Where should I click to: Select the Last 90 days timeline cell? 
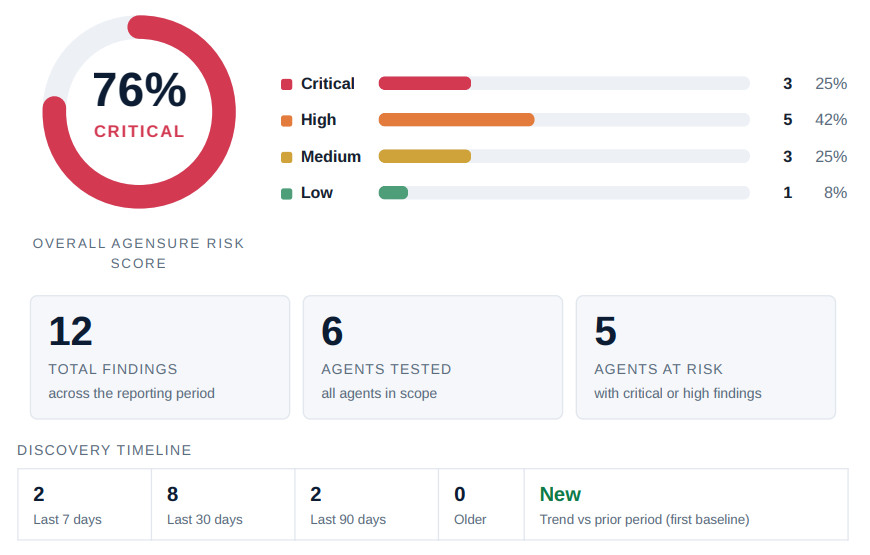[367, 504]
